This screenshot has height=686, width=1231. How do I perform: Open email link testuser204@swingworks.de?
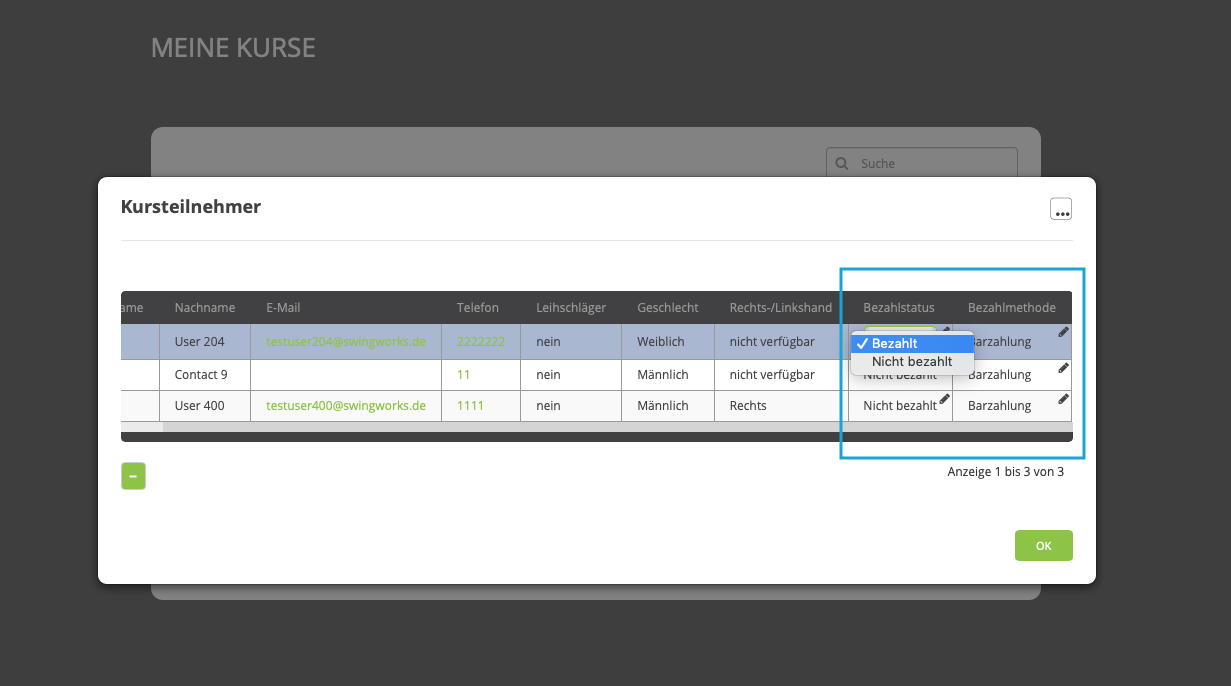pos(346,342)
